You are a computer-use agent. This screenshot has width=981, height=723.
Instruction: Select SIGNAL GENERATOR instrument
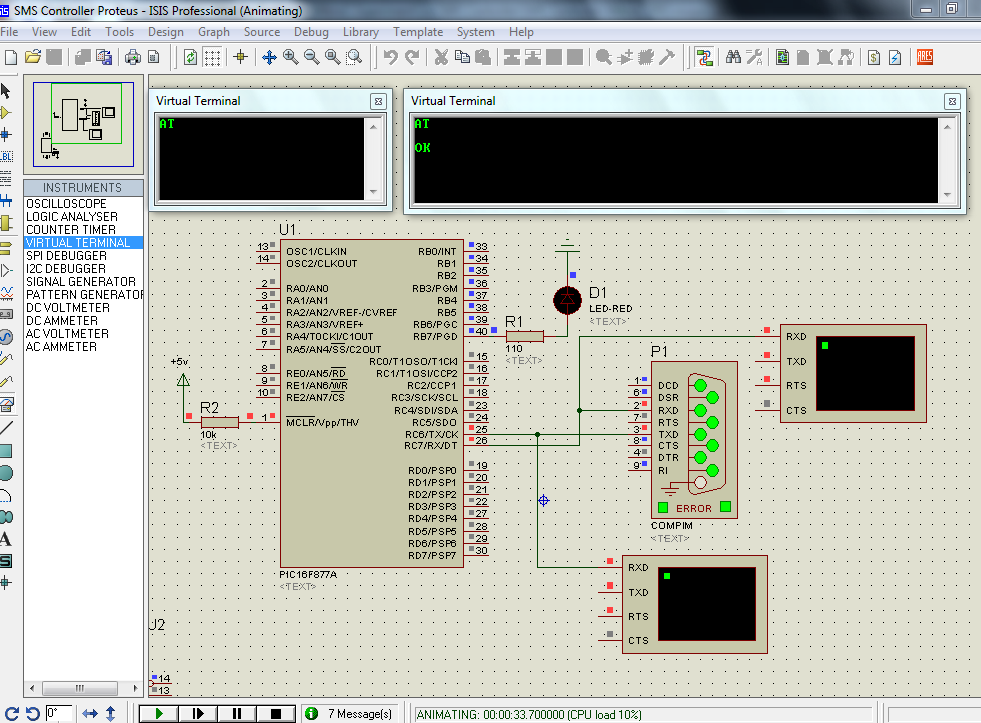tap(83, 282)
